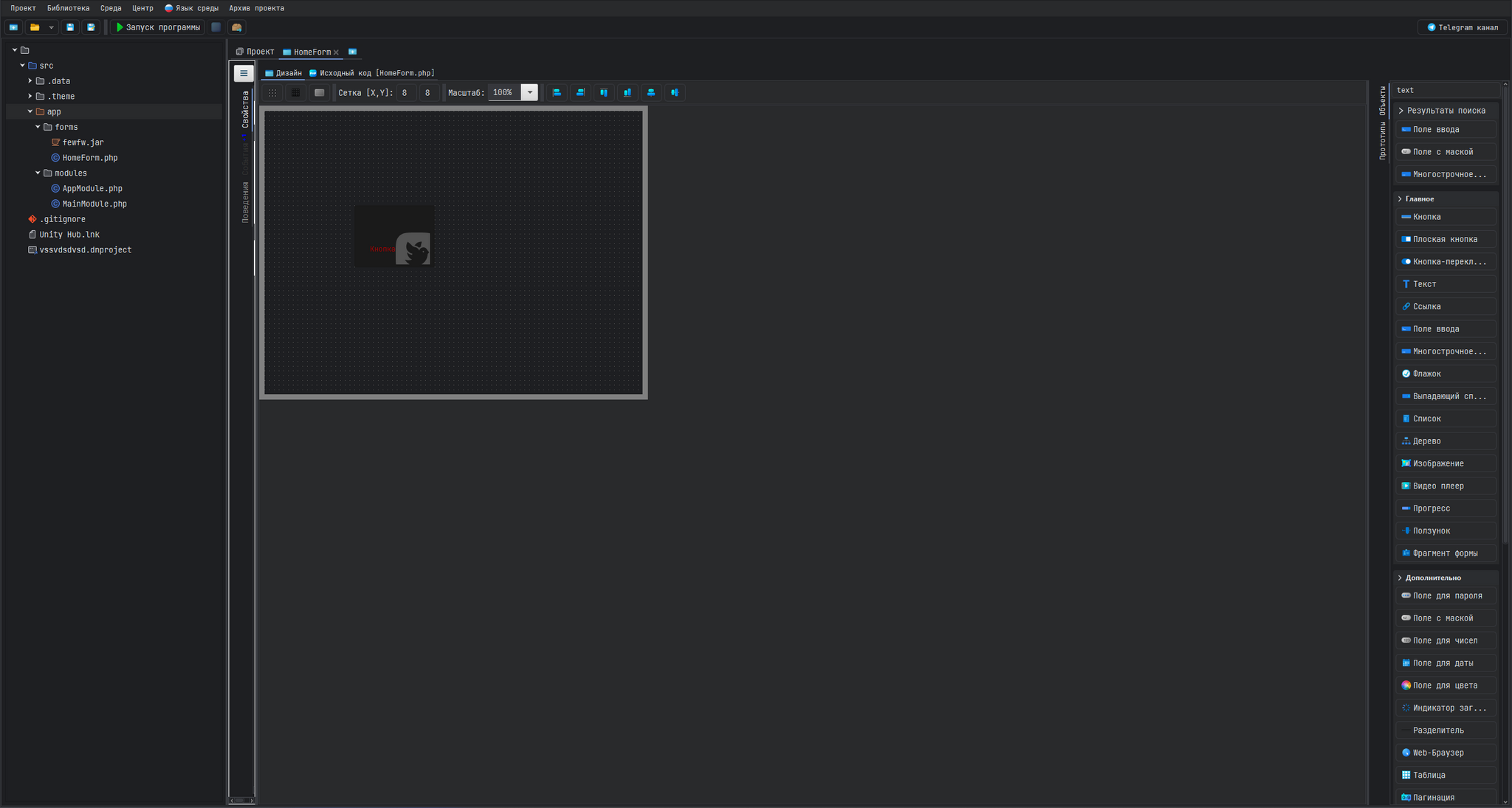
Task: Select HomeForm.php in file tree
Action: 84,158
